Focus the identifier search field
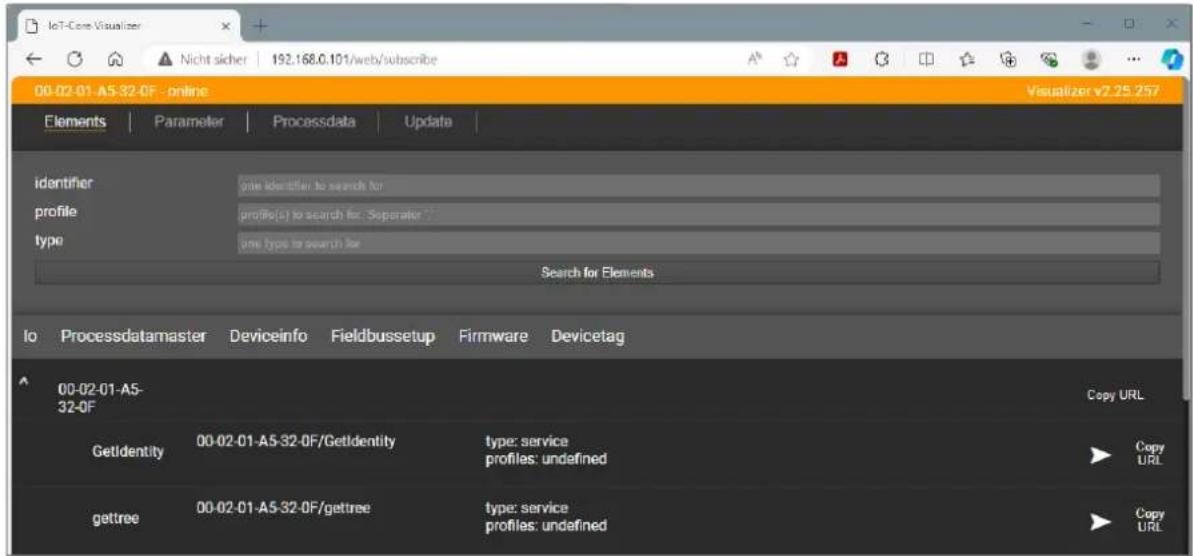This screenshot has width=1193, height=556. click(698, 185)
